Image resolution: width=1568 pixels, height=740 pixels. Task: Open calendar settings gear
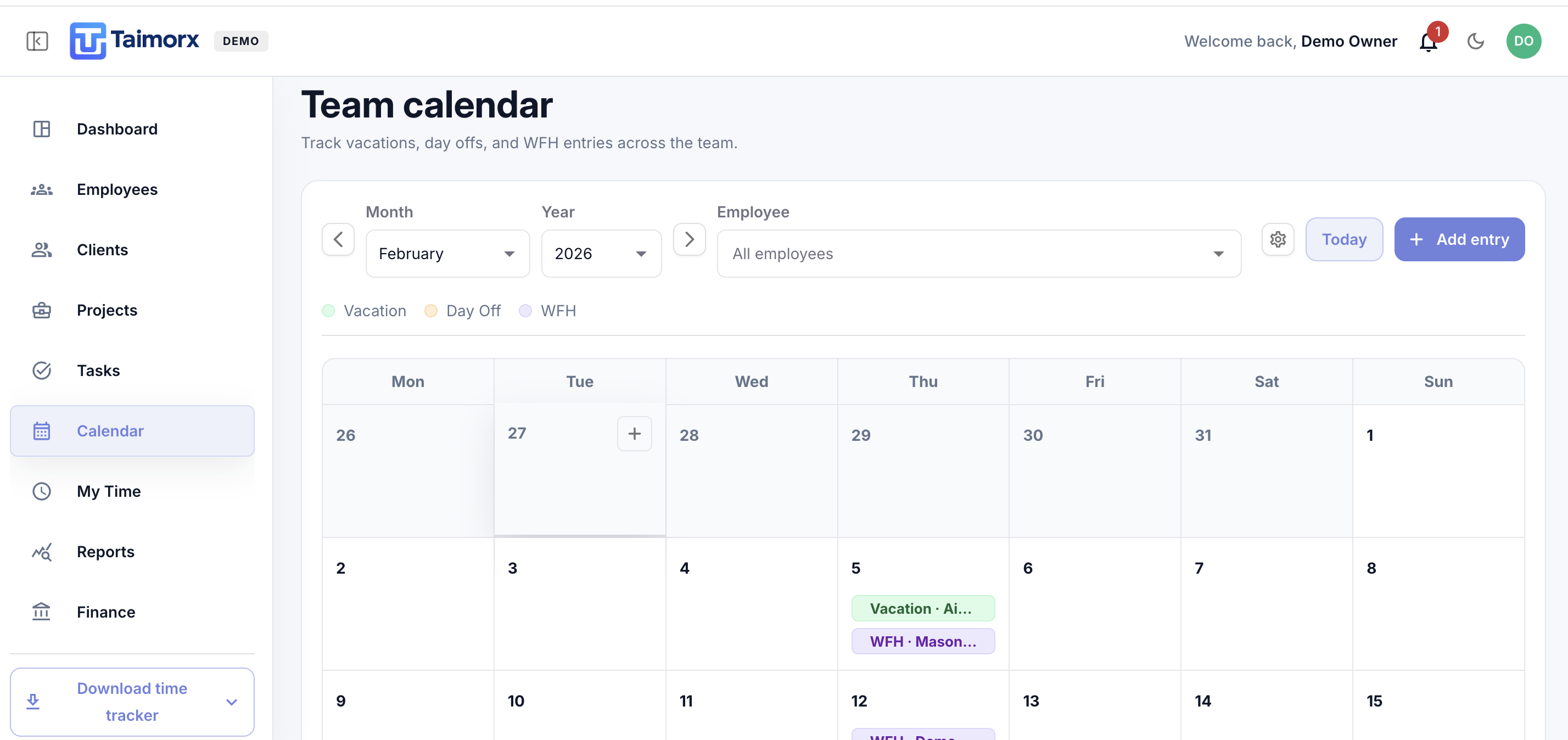pos(1278,239)
